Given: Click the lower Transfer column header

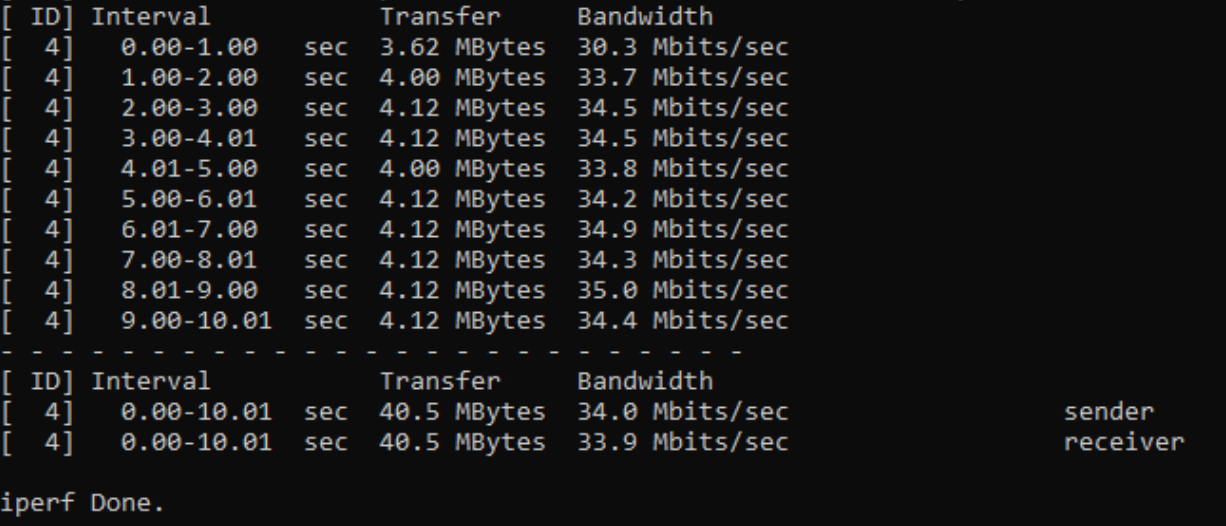Looking at the screenshot, I should (440, 381).
